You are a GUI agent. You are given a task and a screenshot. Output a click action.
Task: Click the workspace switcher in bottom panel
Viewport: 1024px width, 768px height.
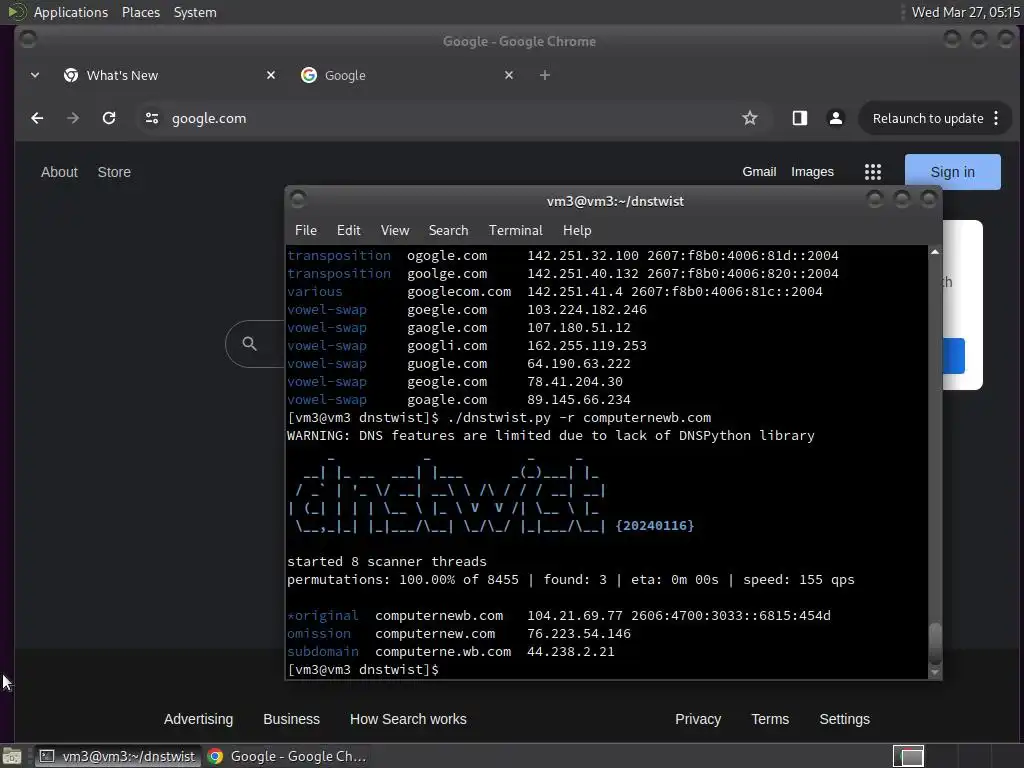[908, 756]
